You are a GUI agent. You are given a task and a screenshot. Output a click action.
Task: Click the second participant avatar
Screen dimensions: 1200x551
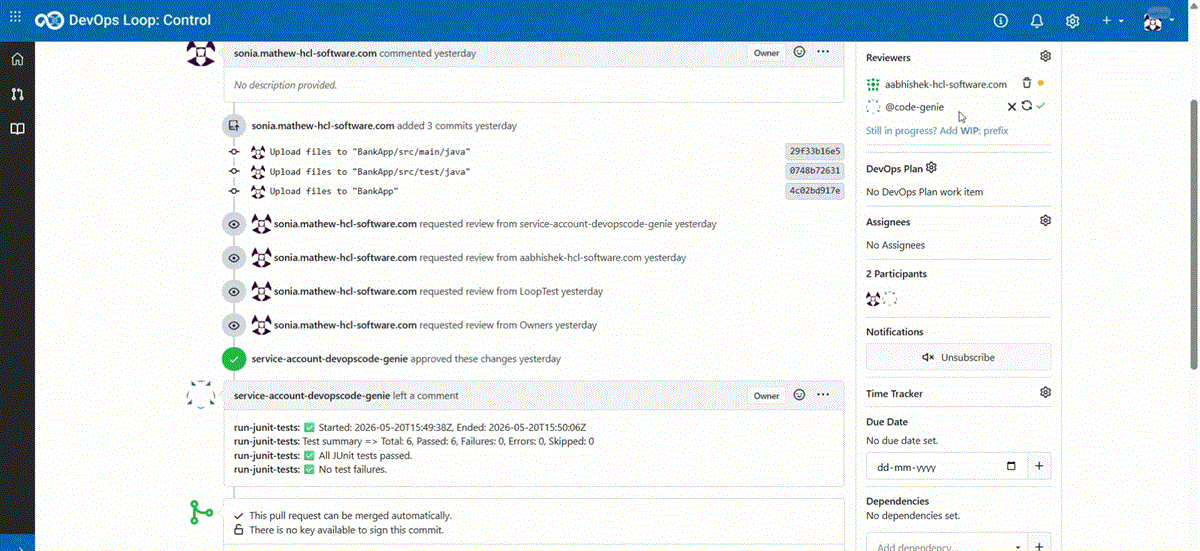click(x=890, y=298)
